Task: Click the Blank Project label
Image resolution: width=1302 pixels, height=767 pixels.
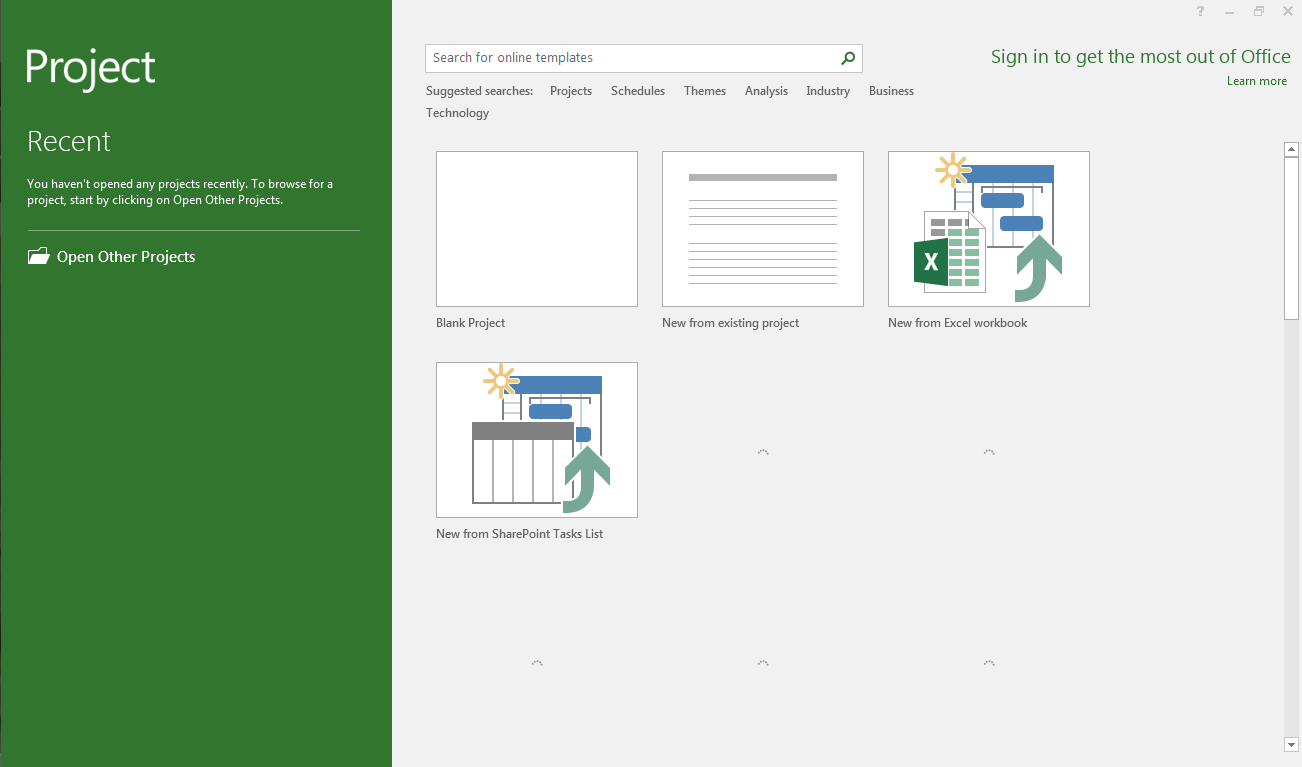Action: coord(471,323)
